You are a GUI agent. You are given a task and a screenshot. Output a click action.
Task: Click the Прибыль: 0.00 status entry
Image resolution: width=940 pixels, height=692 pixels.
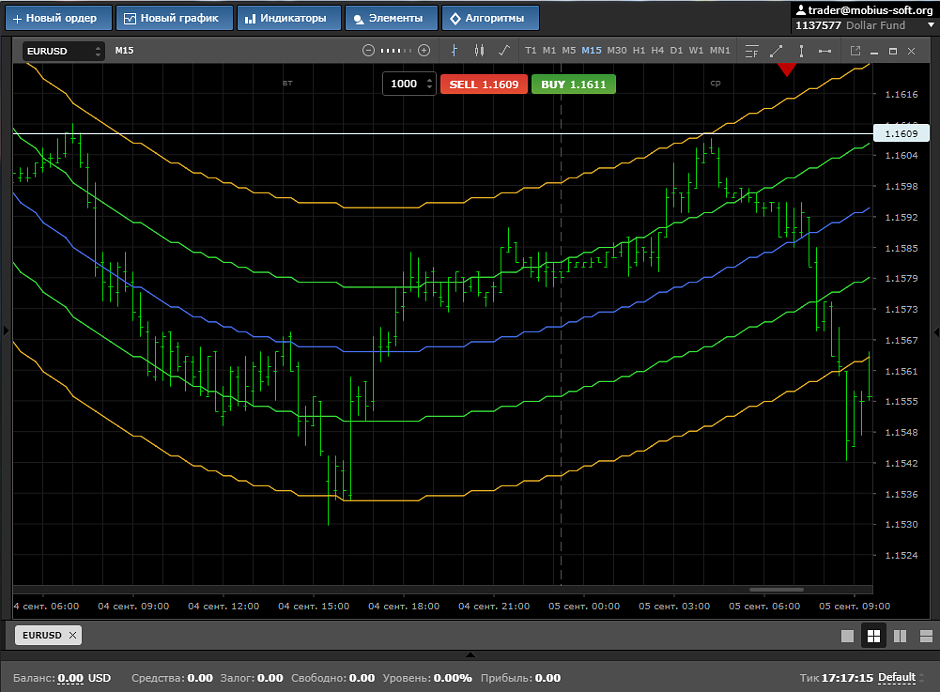520,678
